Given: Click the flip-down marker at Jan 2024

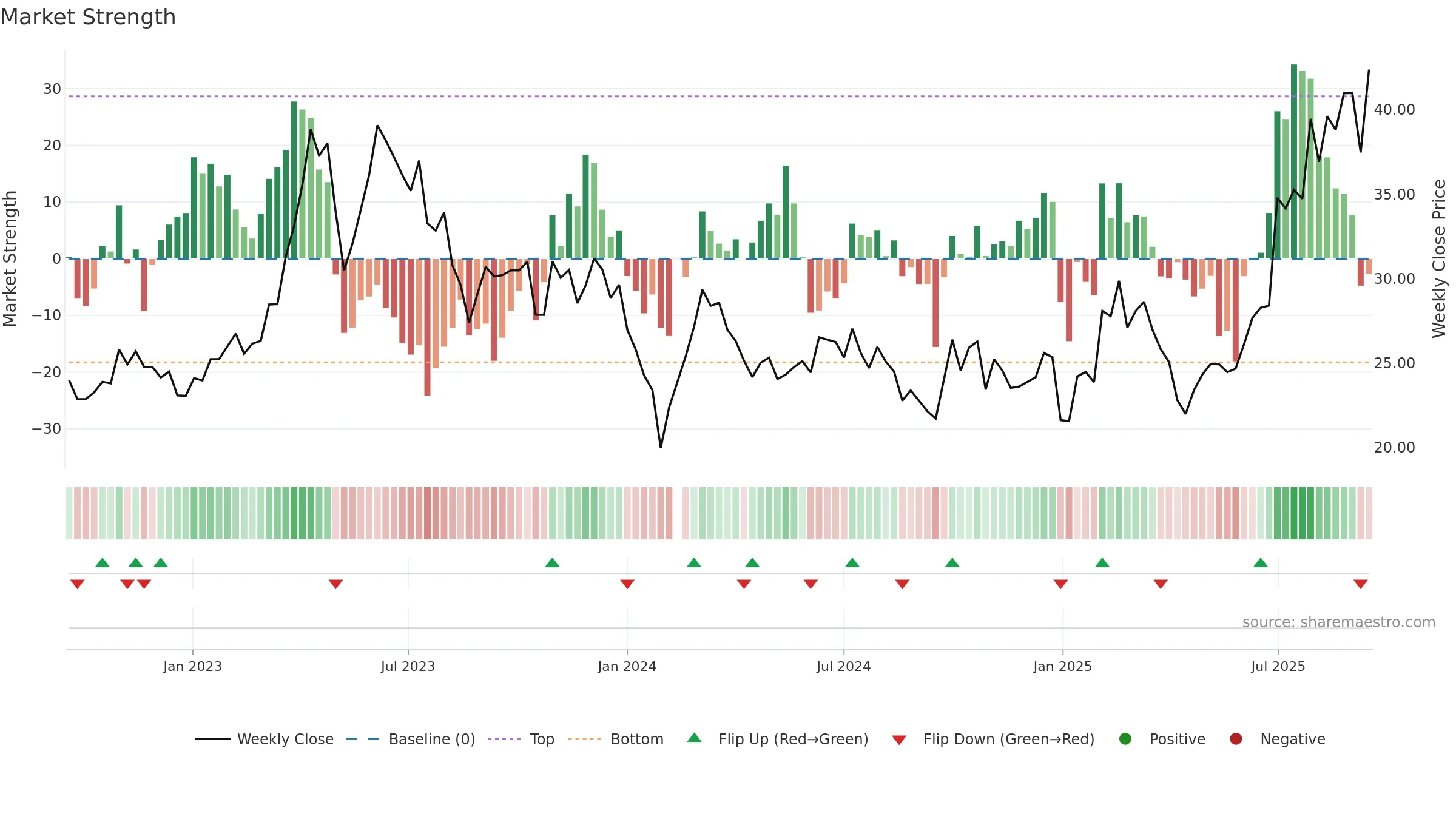Looking at the screenshot, I should click(627, 584).
